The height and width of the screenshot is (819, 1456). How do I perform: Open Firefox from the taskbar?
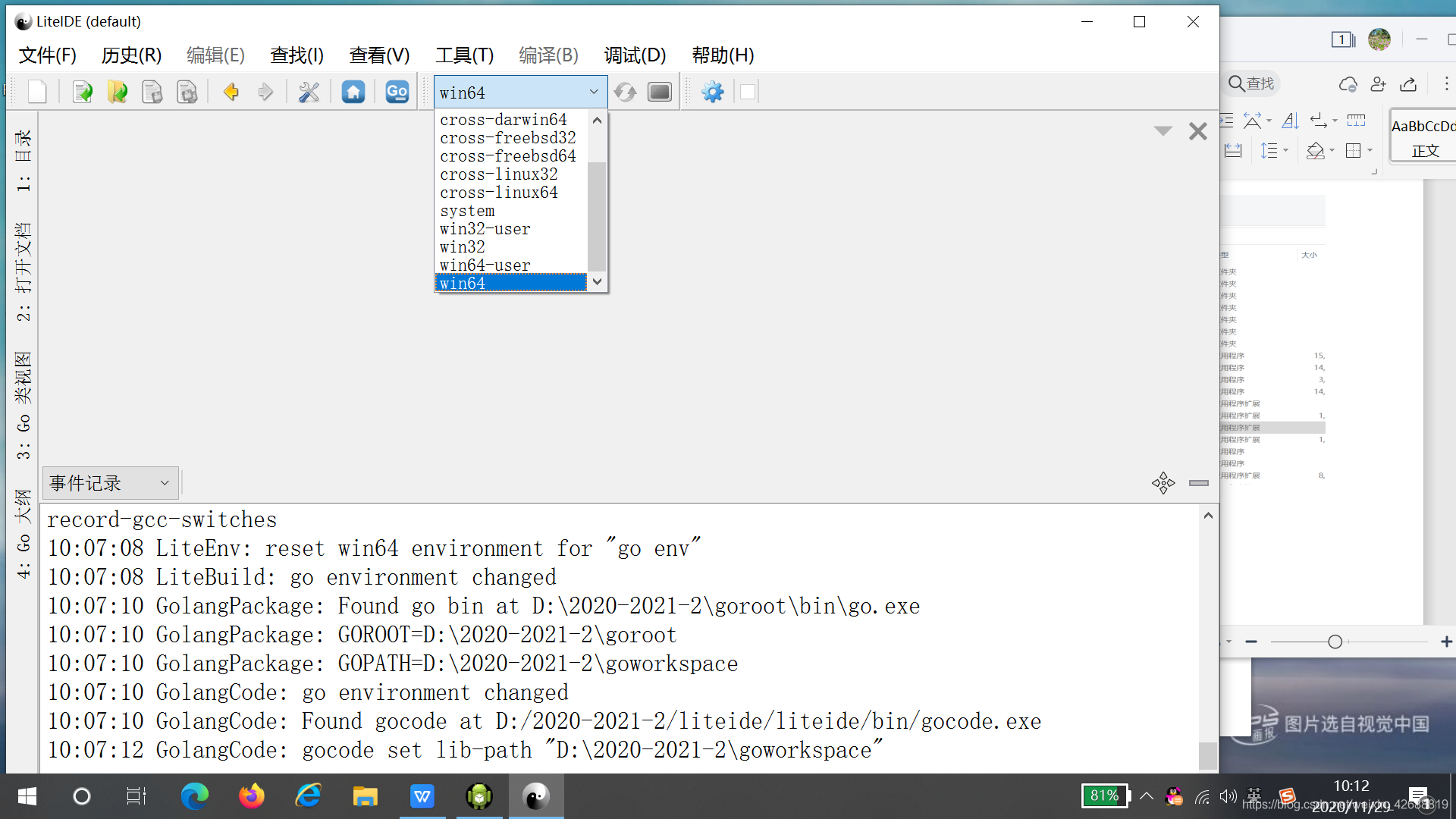(x=251, y=796)
